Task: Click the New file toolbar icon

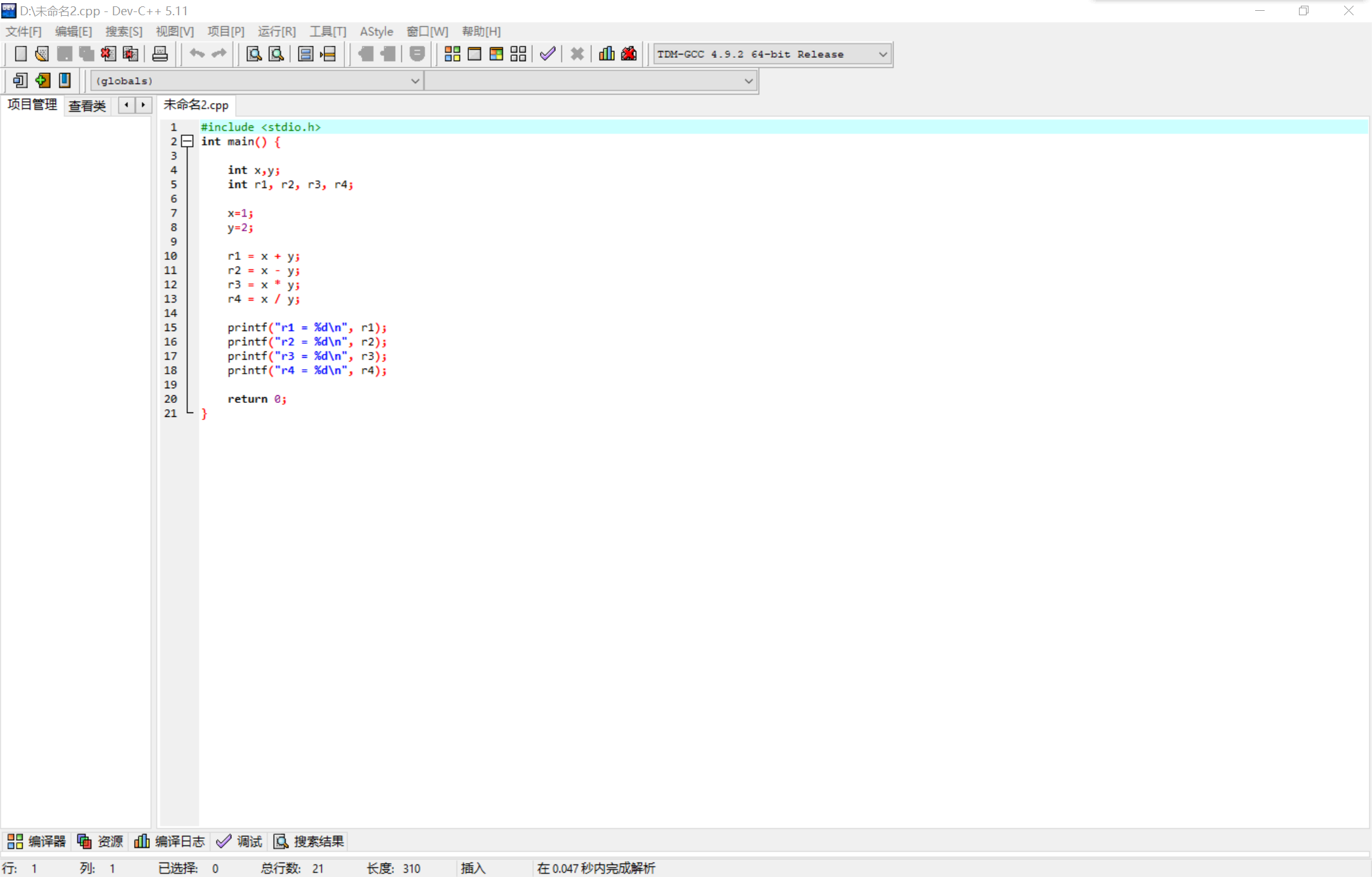Action: point(20,54)
